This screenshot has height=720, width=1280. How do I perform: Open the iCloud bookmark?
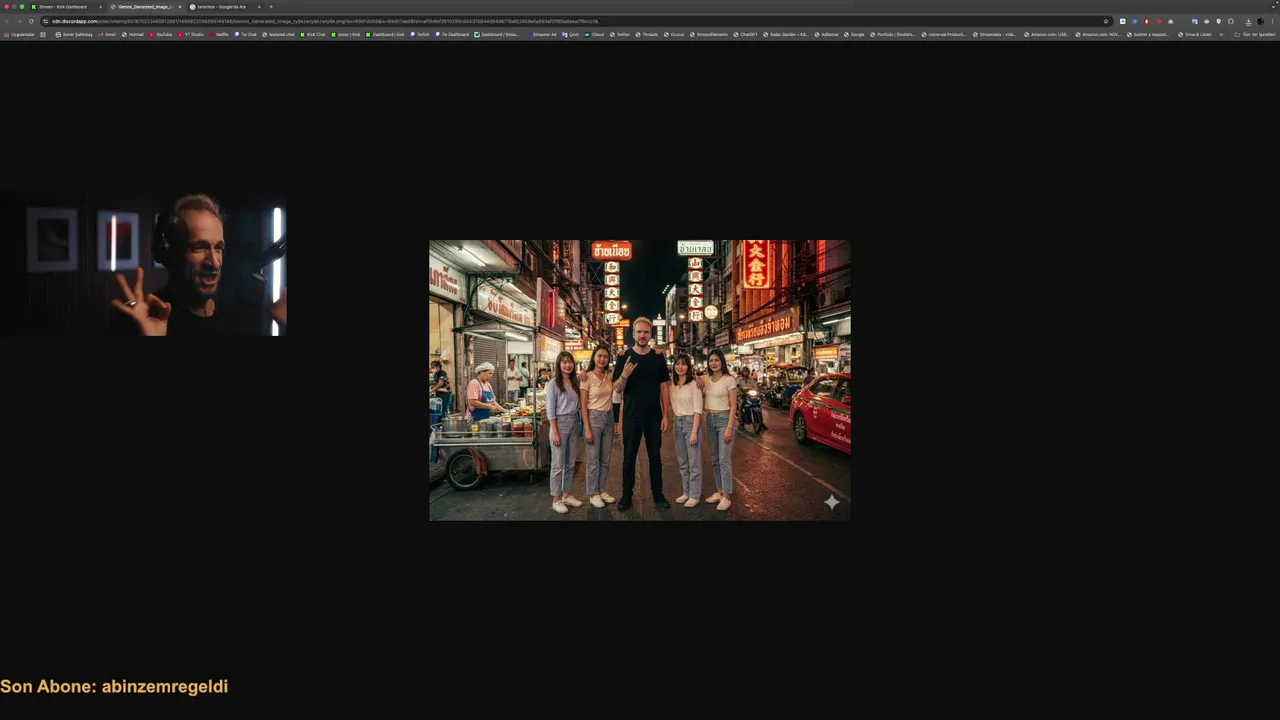[x=595, y=34]
